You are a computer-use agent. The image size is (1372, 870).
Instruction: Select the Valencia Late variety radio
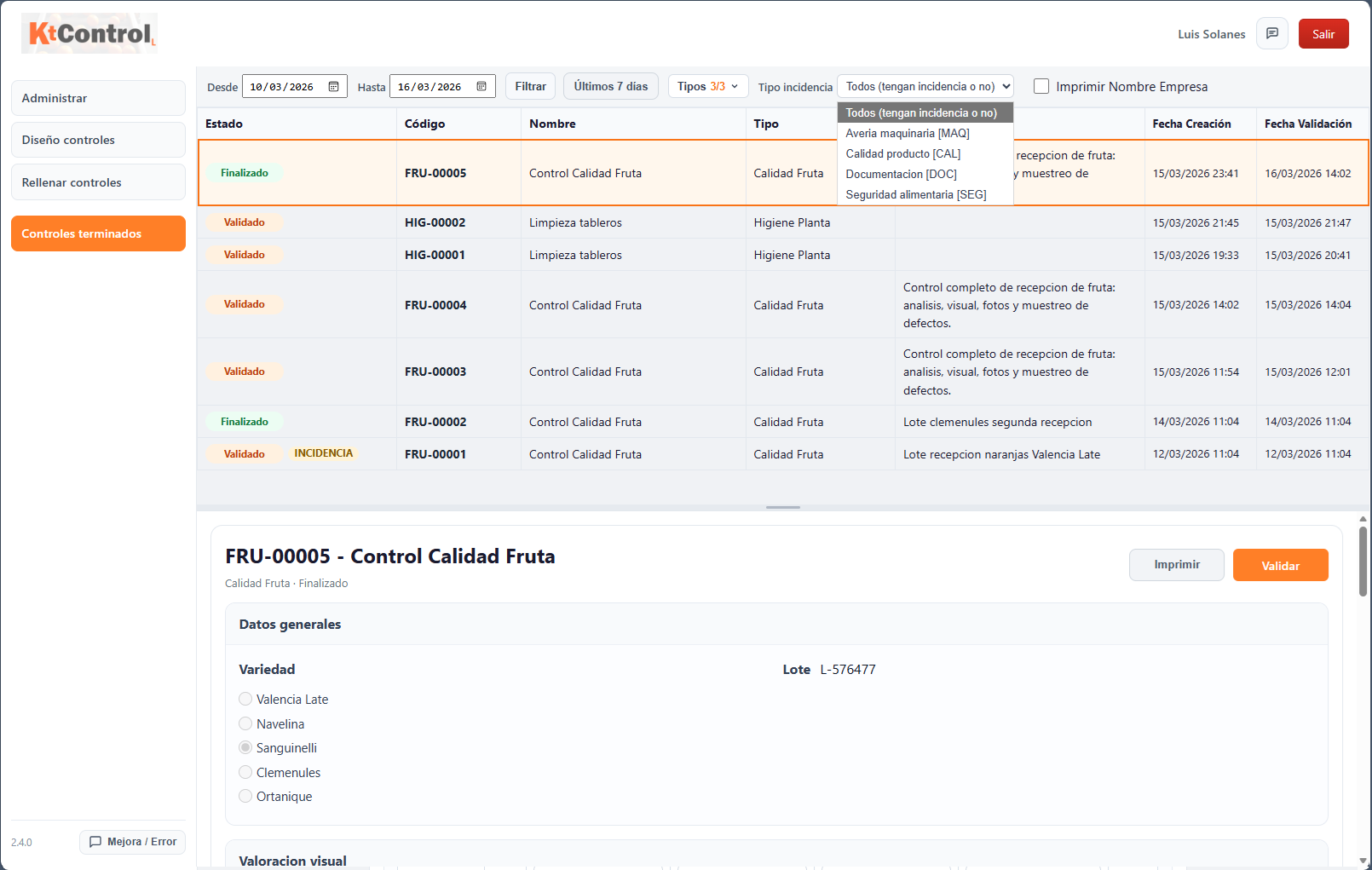coord(245,700)
